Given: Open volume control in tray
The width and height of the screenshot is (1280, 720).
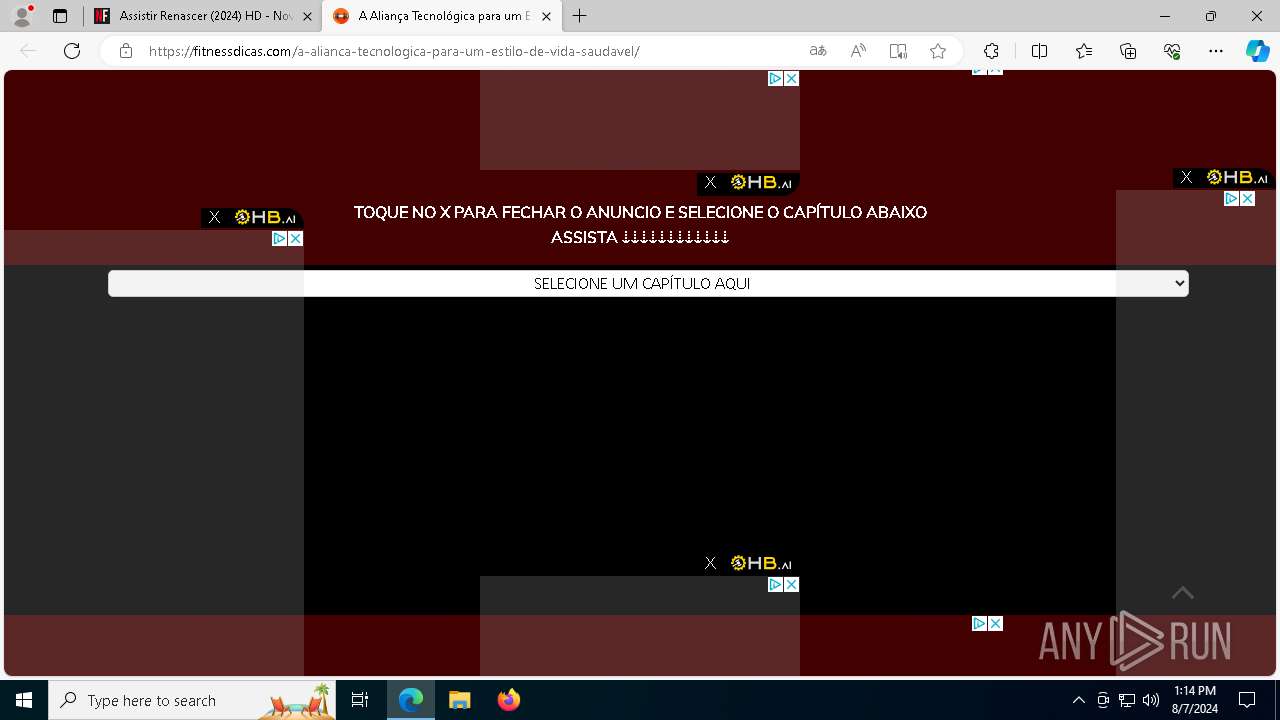Looking at the screenshot, I should [1150, 700].
